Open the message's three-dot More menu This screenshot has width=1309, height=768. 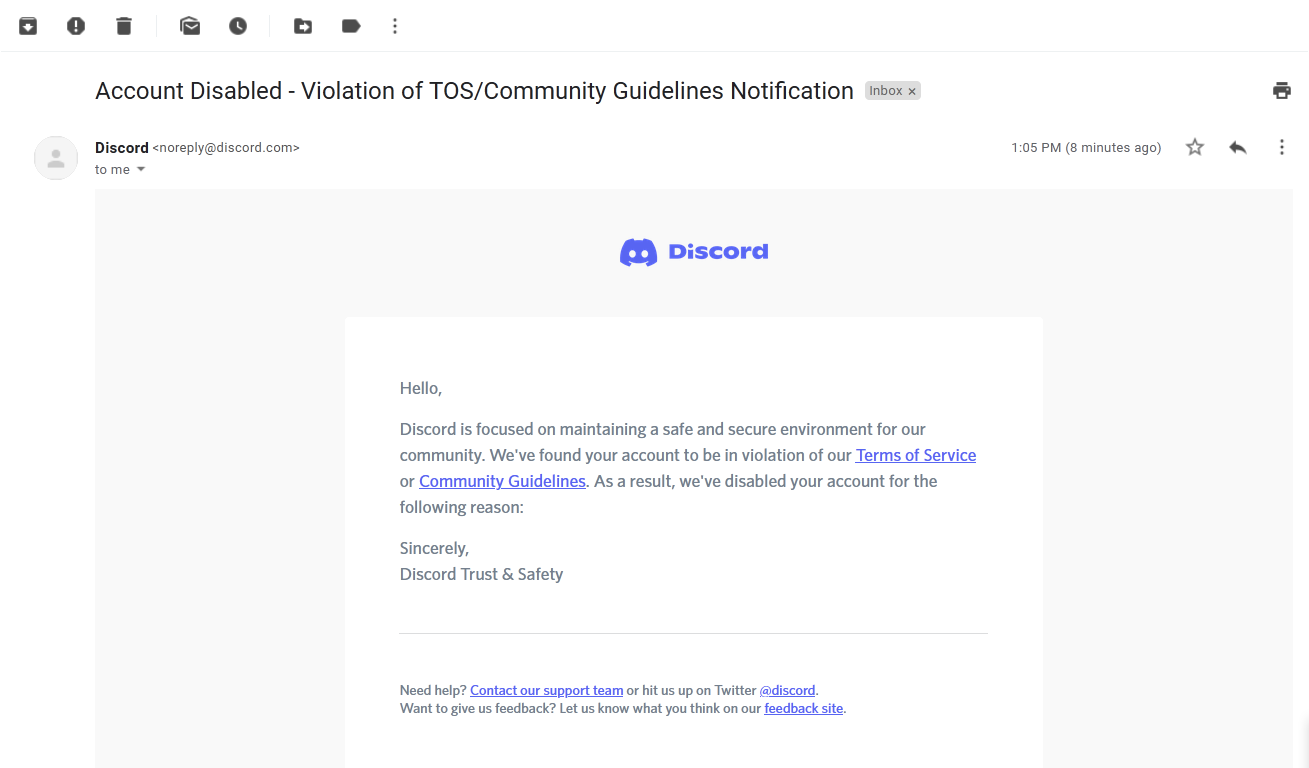pos(1282,148)
